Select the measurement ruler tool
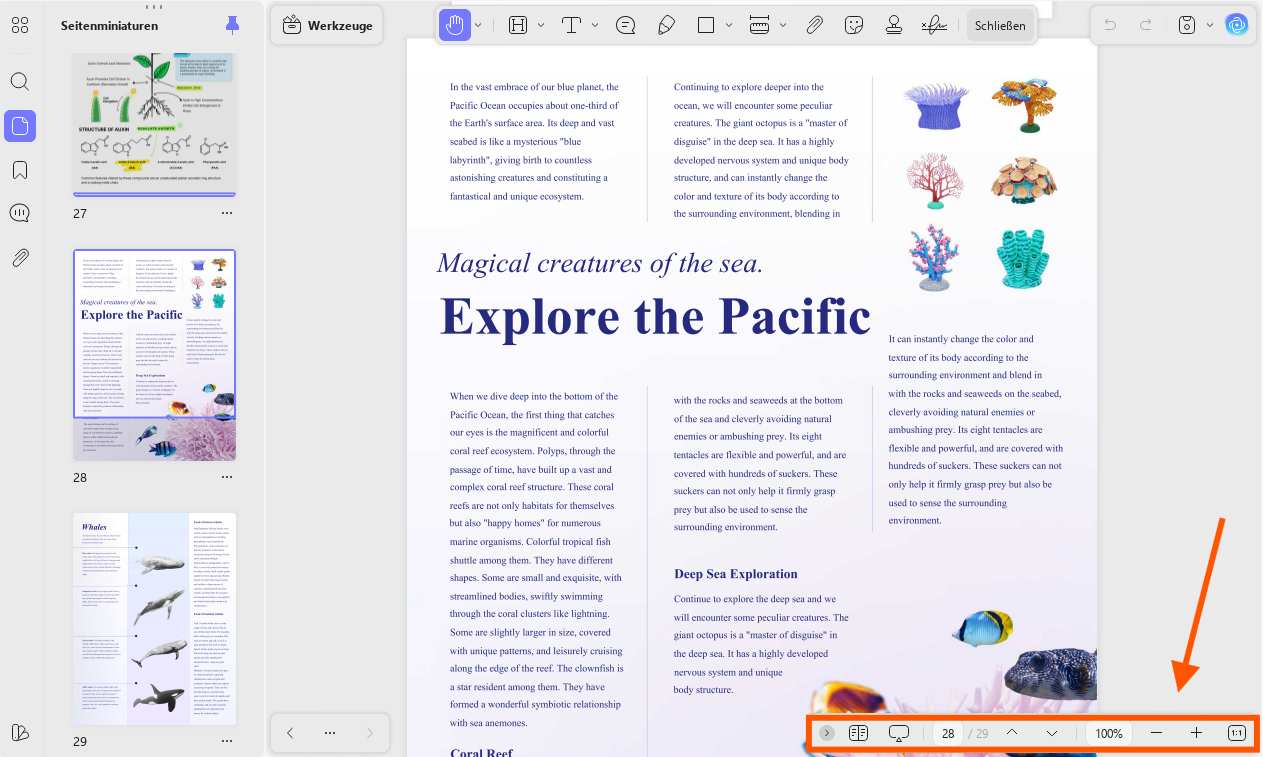The height and width of the screenshot is (757, 1263). tap(760, 25)
